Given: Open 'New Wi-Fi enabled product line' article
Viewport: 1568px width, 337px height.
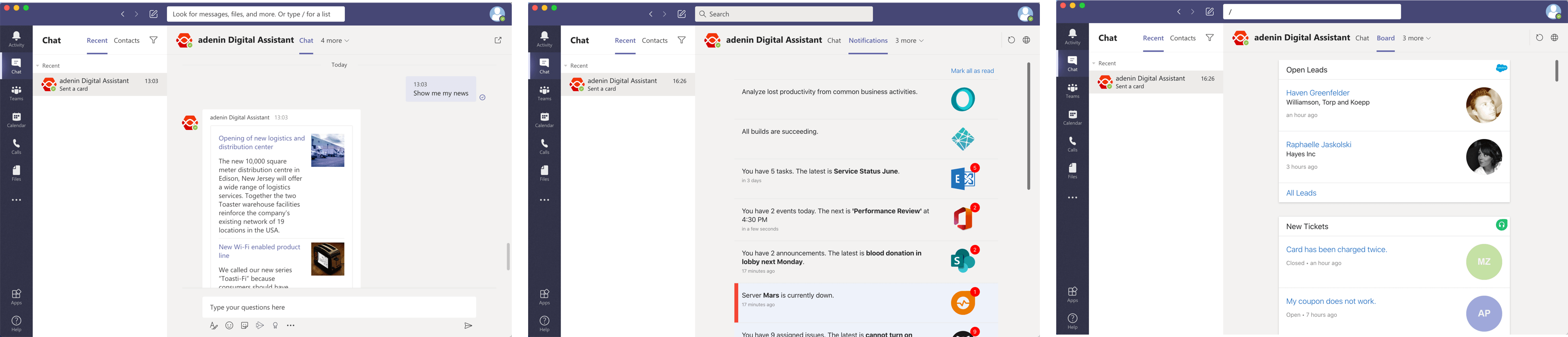Looking at the screenshot, I should [x=259, y=251].
